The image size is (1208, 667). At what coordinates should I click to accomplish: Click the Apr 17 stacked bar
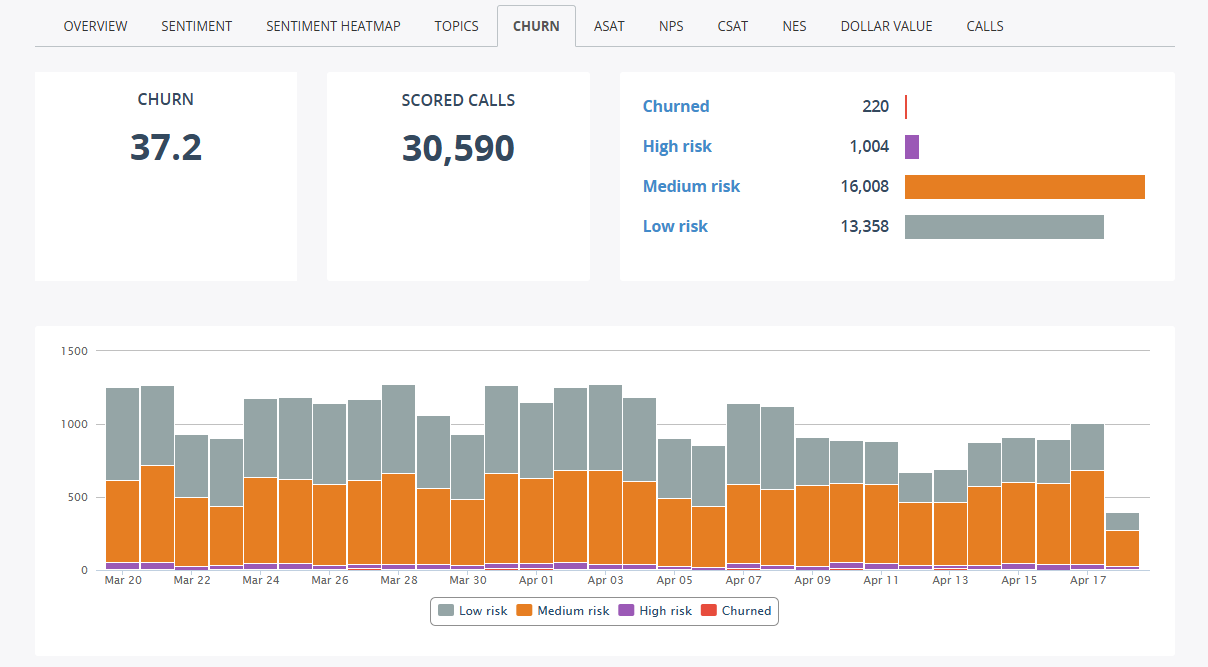tap(1087, 500)
